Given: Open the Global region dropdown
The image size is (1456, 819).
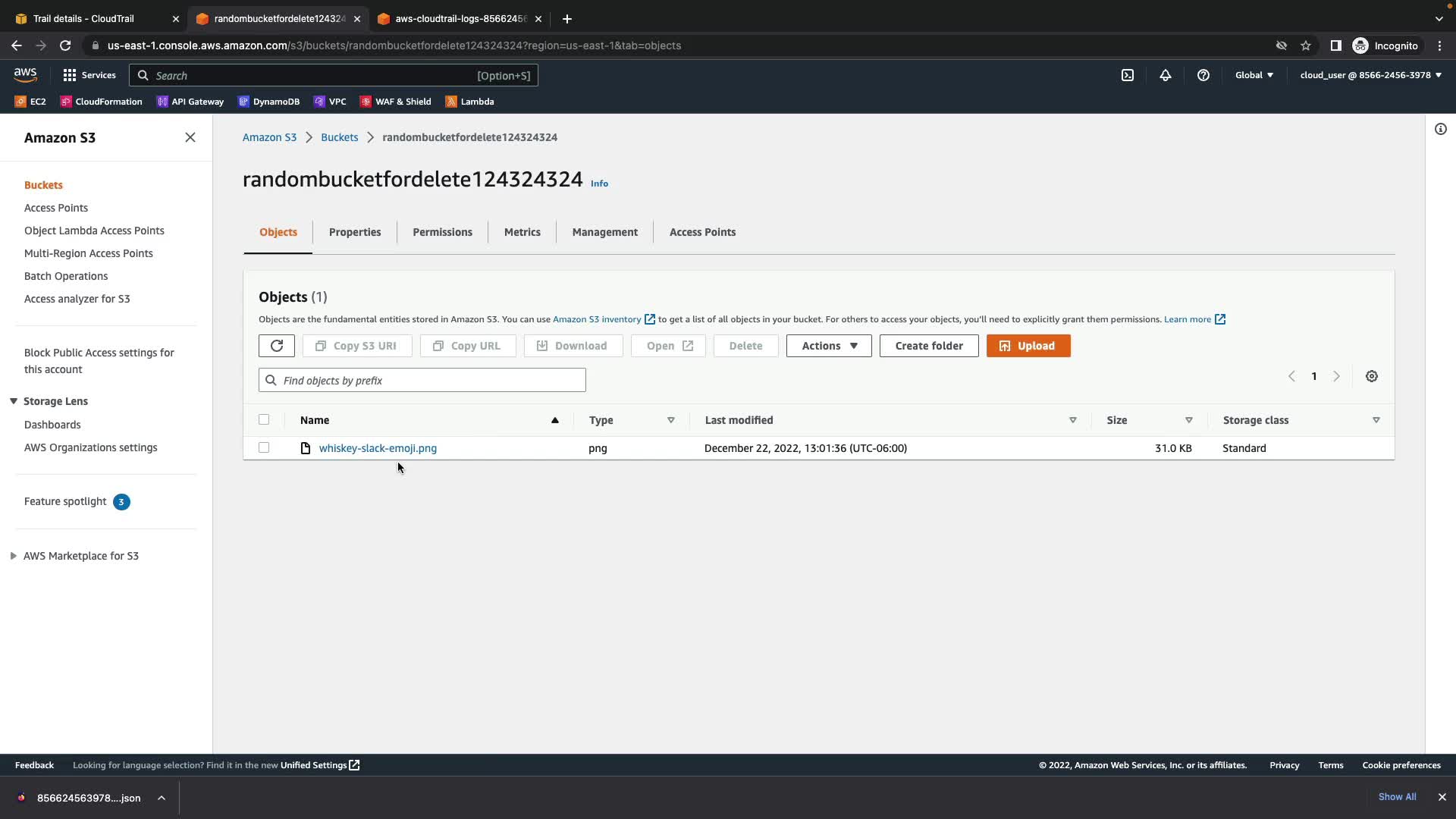Looking at the screenshot, I should 1254,75.
